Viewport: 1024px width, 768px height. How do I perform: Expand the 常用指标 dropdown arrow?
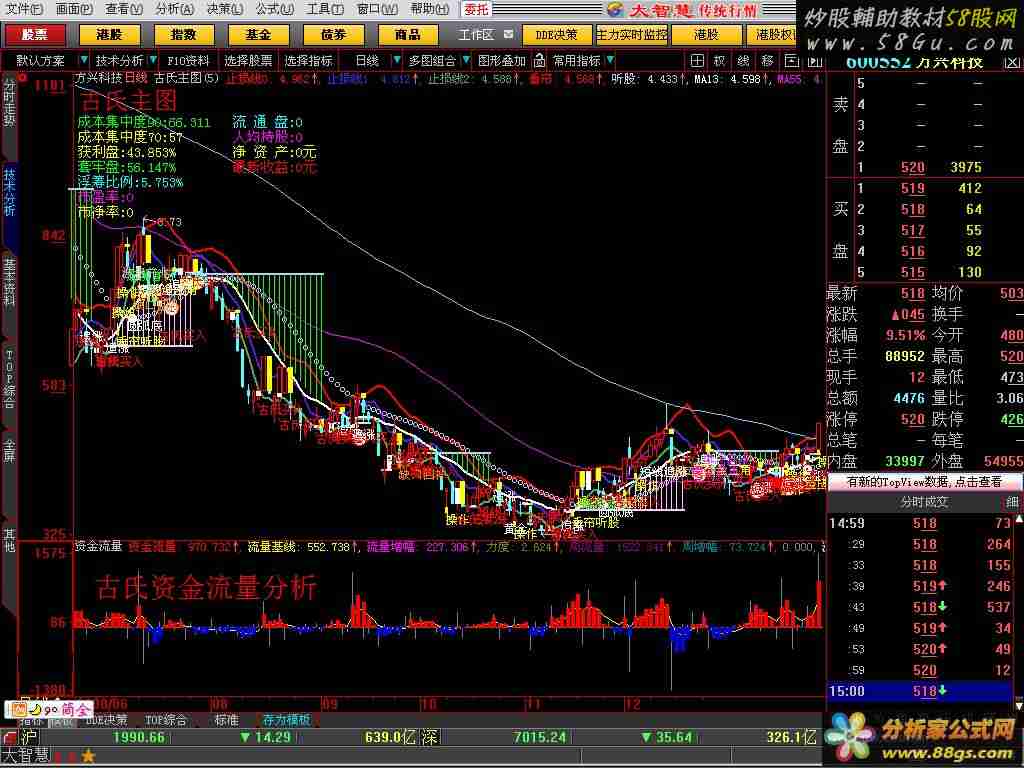click(x=610, y=60)
